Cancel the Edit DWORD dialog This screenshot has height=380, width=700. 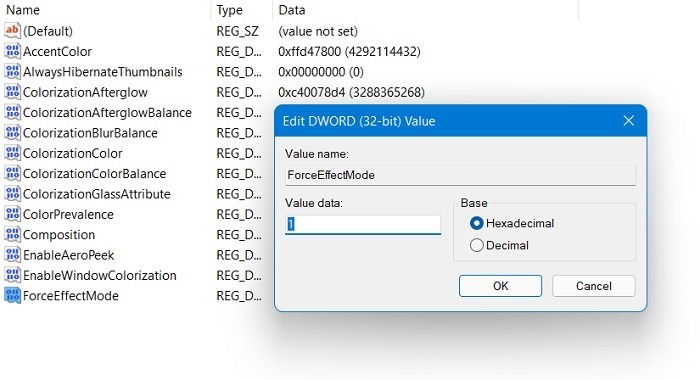pyautogui.click(x=594, y=286)
